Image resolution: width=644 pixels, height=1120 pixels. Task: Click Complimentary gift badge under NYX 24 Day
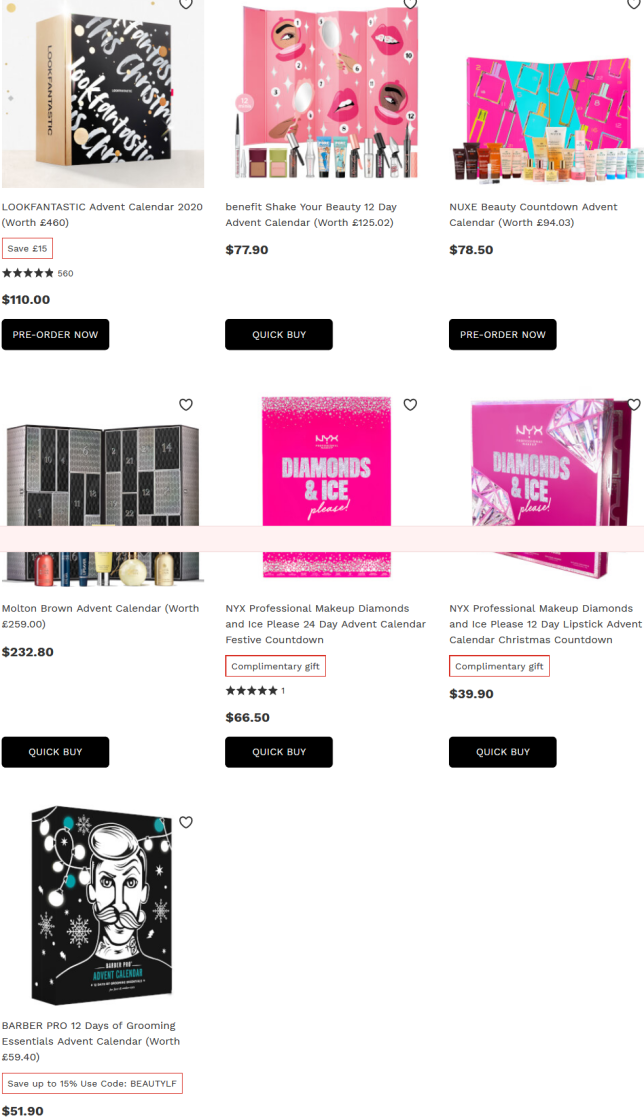tap(276, 666)
